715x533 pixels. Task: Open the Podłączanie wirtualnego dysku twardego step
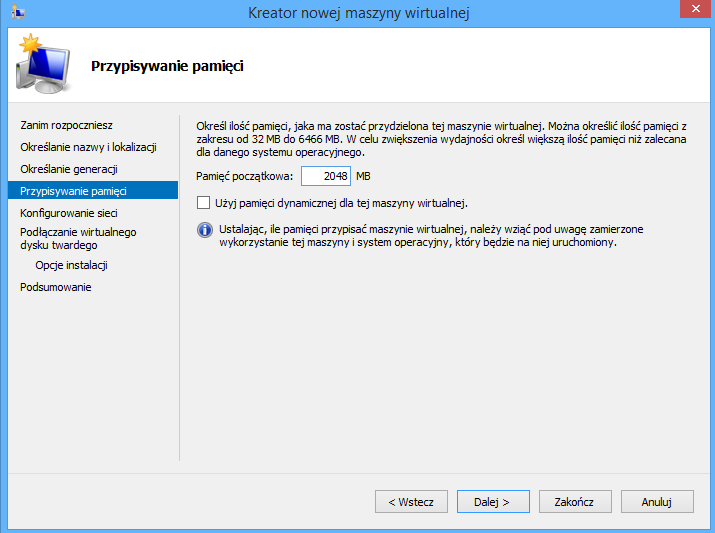point(78,238)
